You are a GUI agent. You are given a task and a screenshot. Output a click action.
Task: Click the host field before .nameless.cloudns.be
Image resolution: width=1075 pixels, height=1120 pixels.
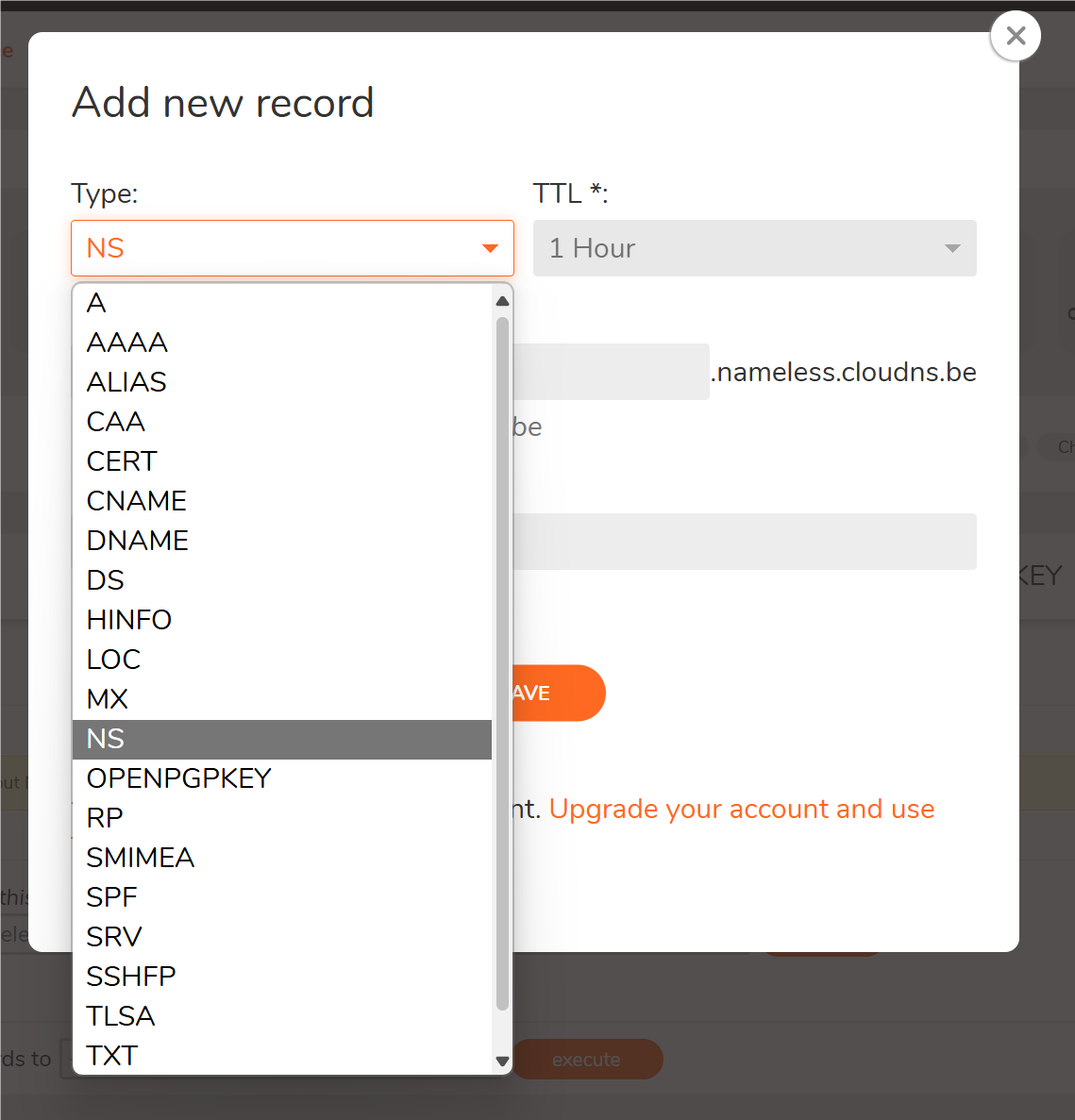click(611, 372)
